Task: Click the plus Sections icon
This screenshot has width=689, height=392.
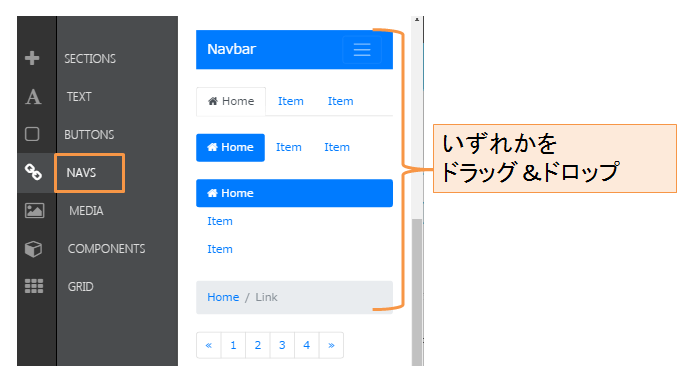Action: click(x=32, y=58)
